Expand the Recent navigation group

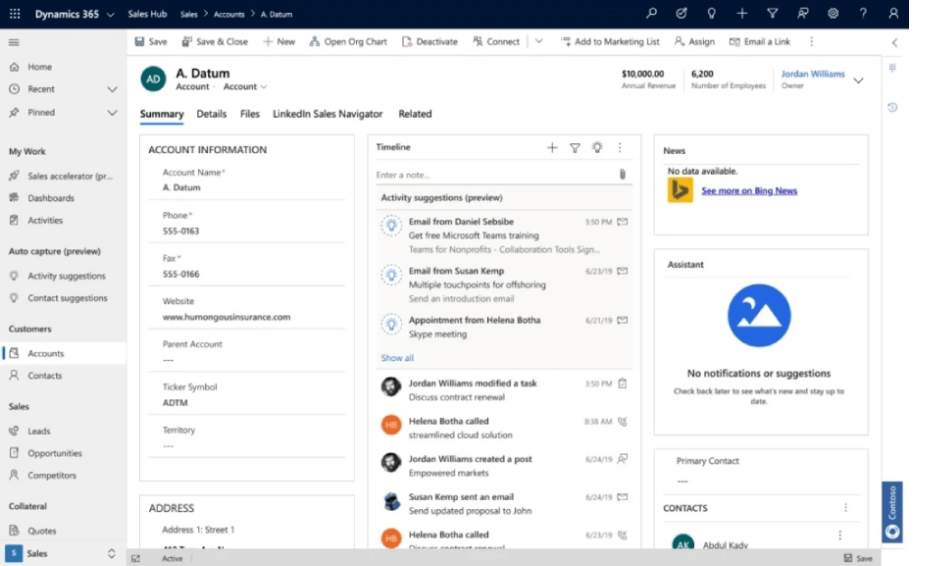pos(112,89)
